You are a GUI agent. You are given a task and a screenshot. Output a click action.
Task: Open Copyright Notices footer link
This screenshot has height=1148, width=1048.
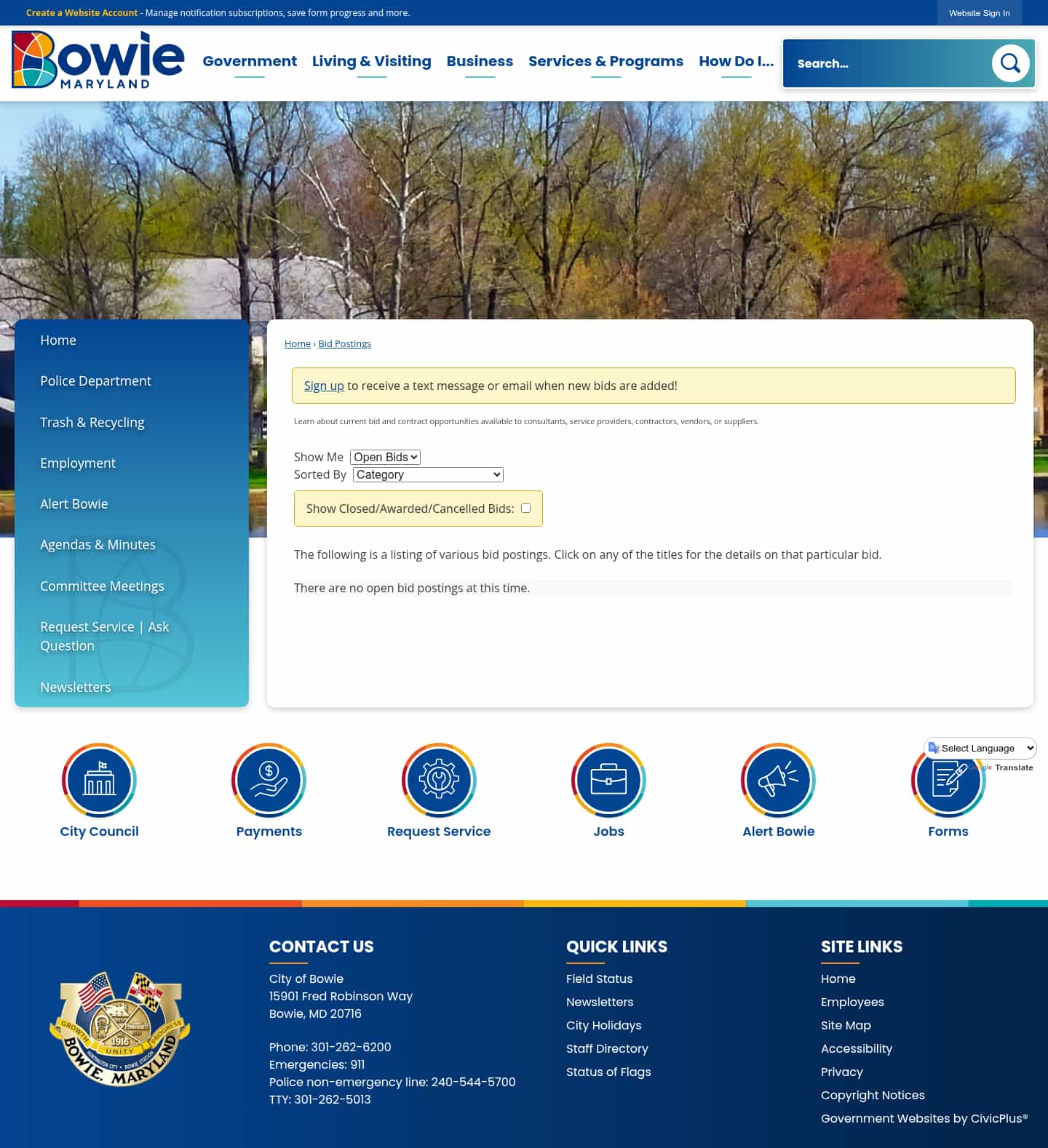(873, 1095)
